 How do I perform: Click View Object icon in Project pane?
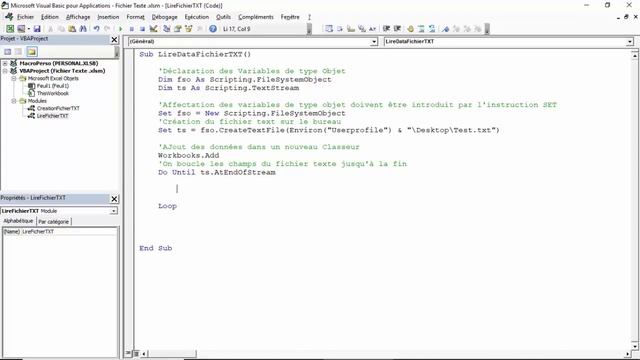[18, 51]
